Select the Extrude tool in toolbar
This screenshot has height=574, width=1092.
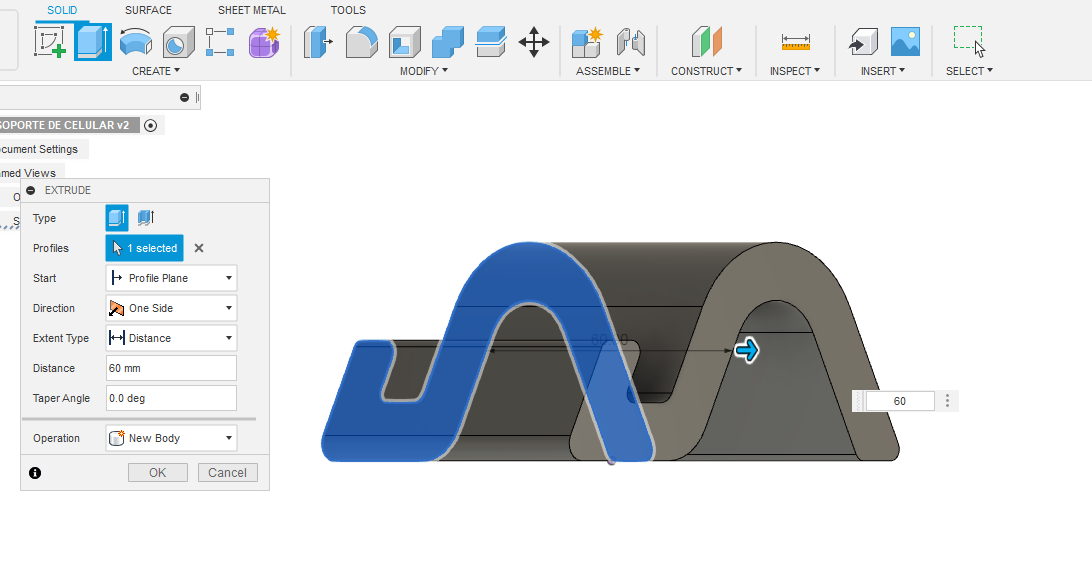(x=93, y=42)
